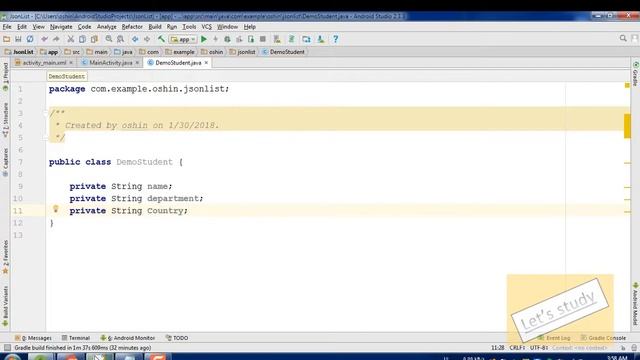This screenshot has height=360, width=640.
Task: Open the Navigate menu
Action: click(61, 27)
